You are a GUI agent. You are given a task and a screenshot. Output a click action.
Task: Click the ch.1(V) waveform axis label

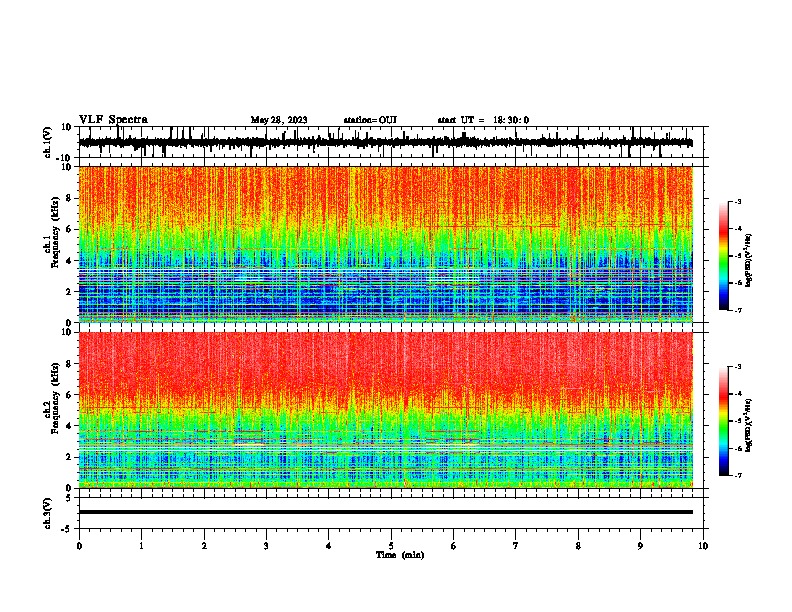coord(48,142)
